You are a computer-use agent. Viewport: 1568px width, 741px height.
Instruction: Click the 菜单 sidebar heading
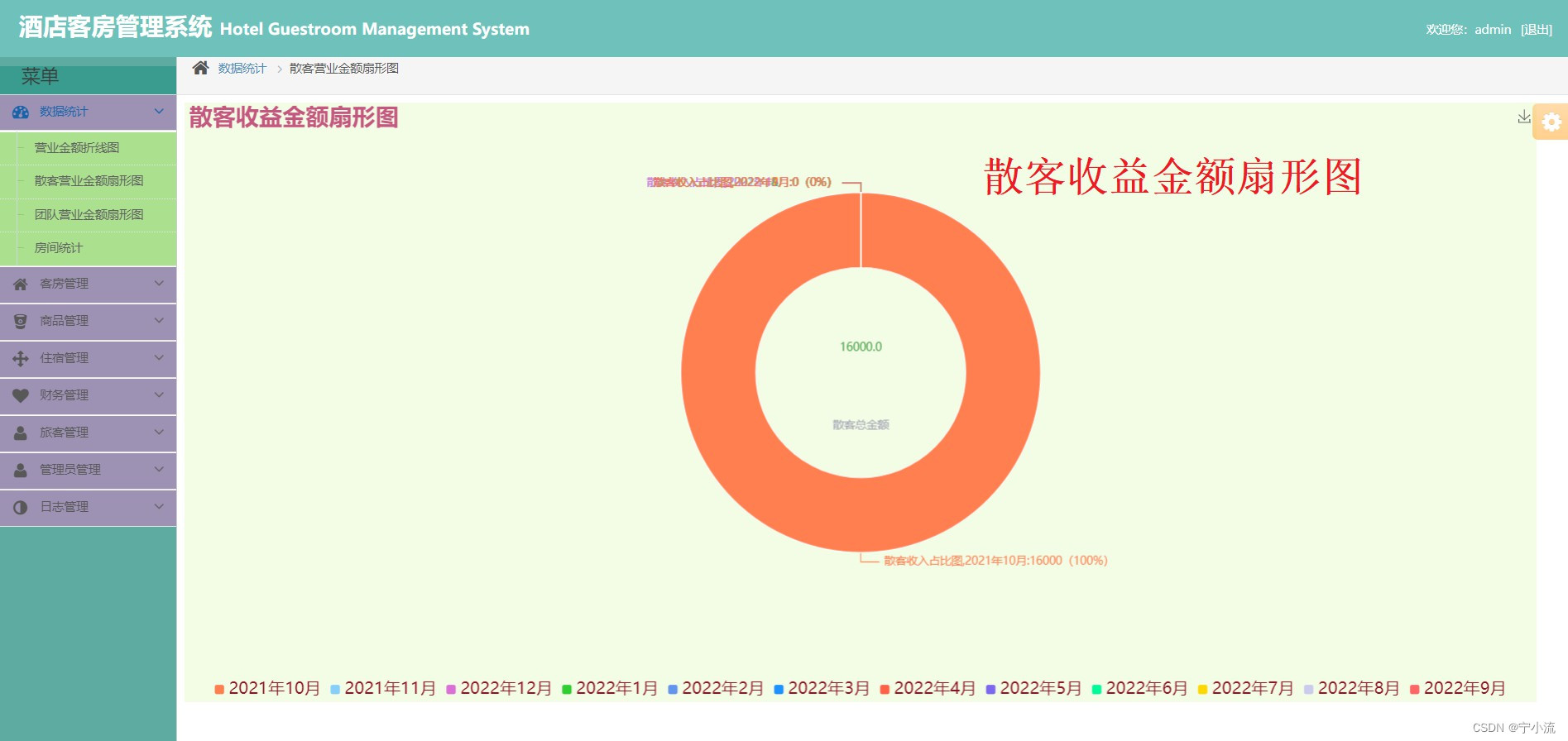(x=40, y=76)
